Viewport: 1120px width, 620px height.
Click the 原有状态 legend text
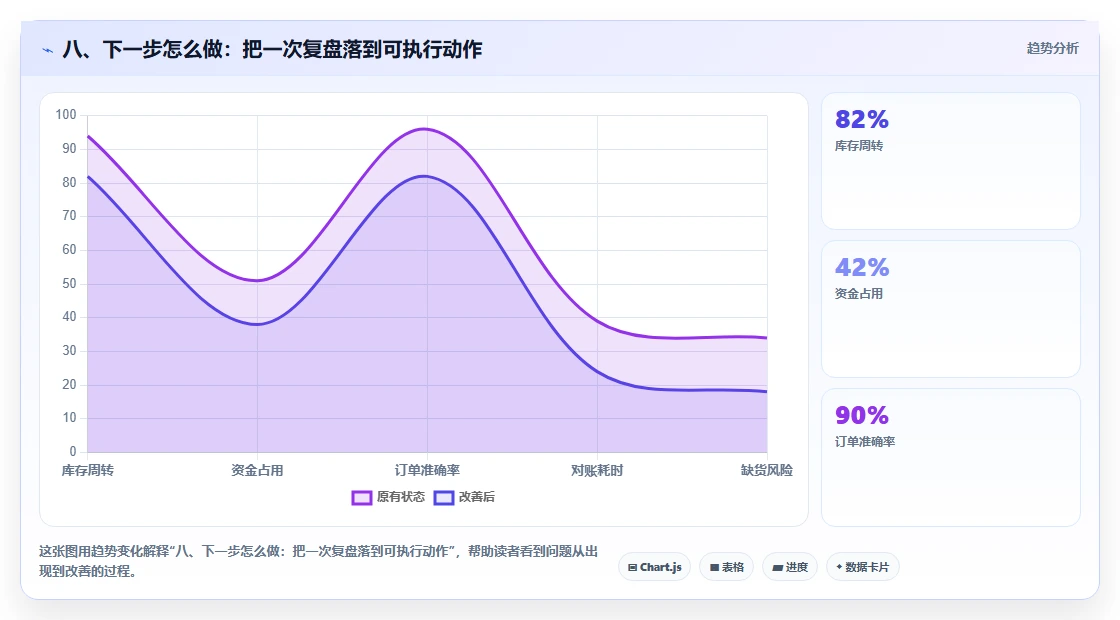pyautogui.click(x=401, y=497)
